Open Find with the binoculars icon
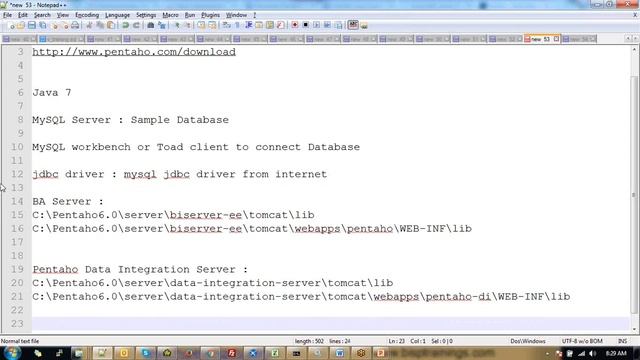Screen dimensions: 640x360 click(151, 25)
